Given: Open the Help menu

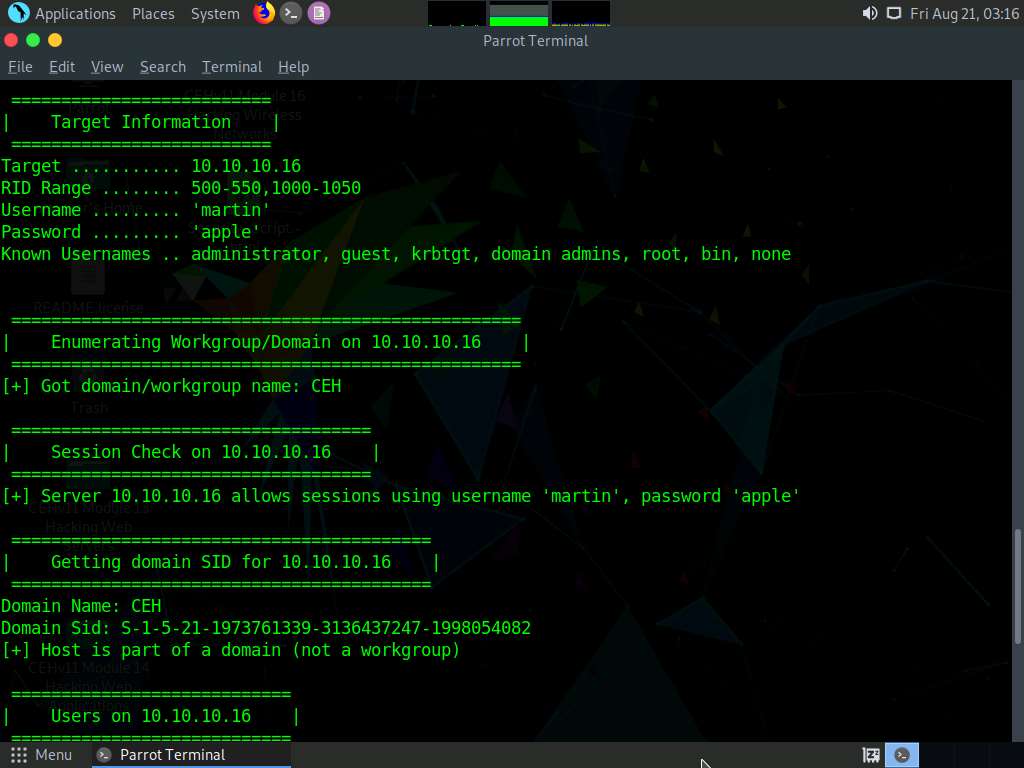Looking at the screenshot, I should (293, 67).
